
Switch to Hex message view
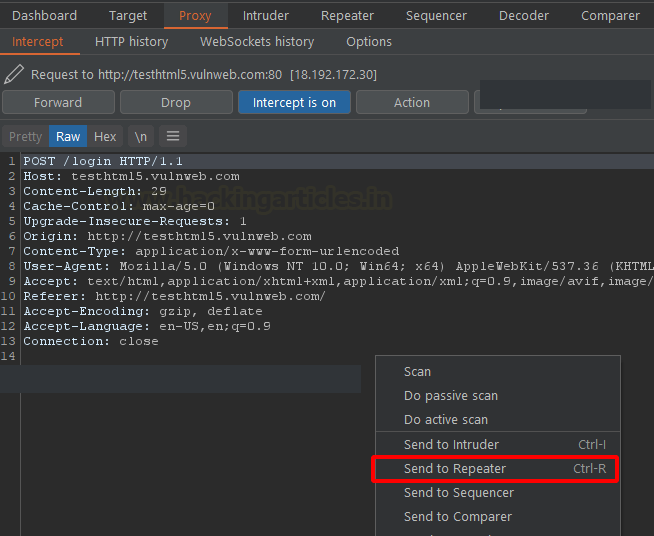[105, 136]
